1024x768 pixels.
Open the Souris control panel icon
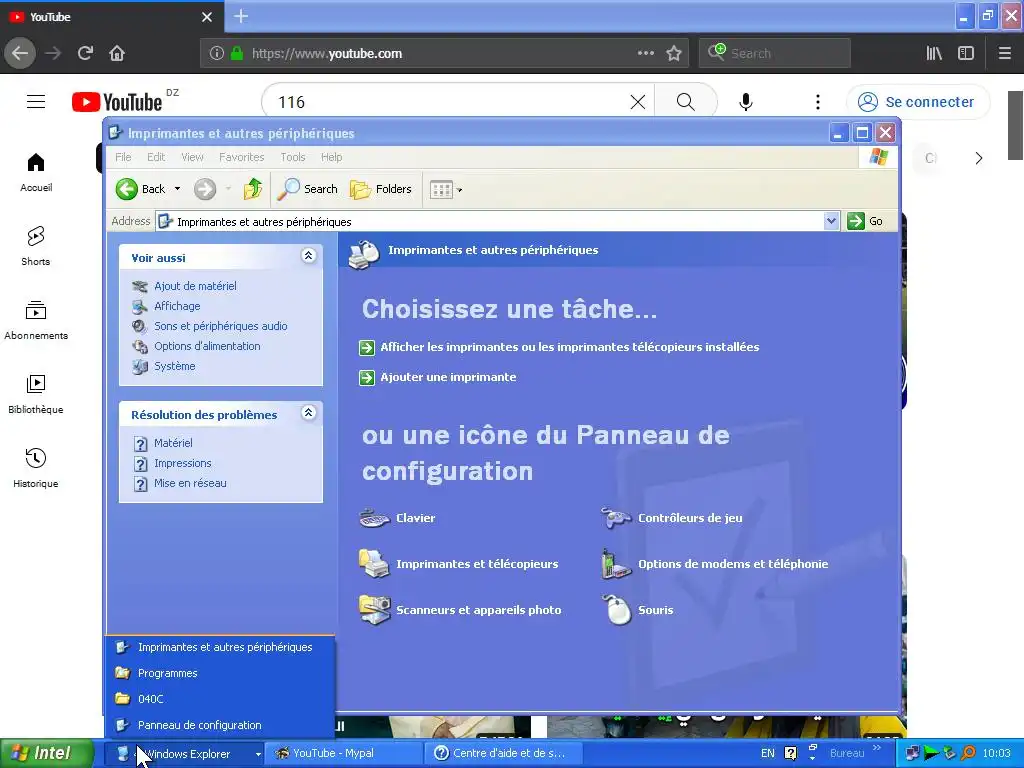tap(637, 610)
